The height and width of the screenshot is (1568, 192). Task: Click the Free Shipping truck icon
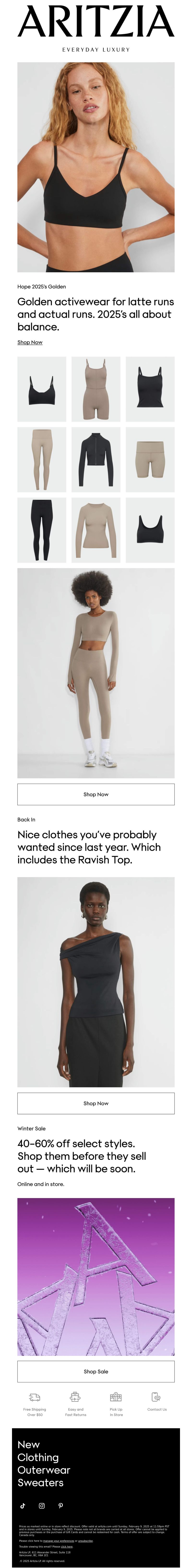tap(35, 1397)
